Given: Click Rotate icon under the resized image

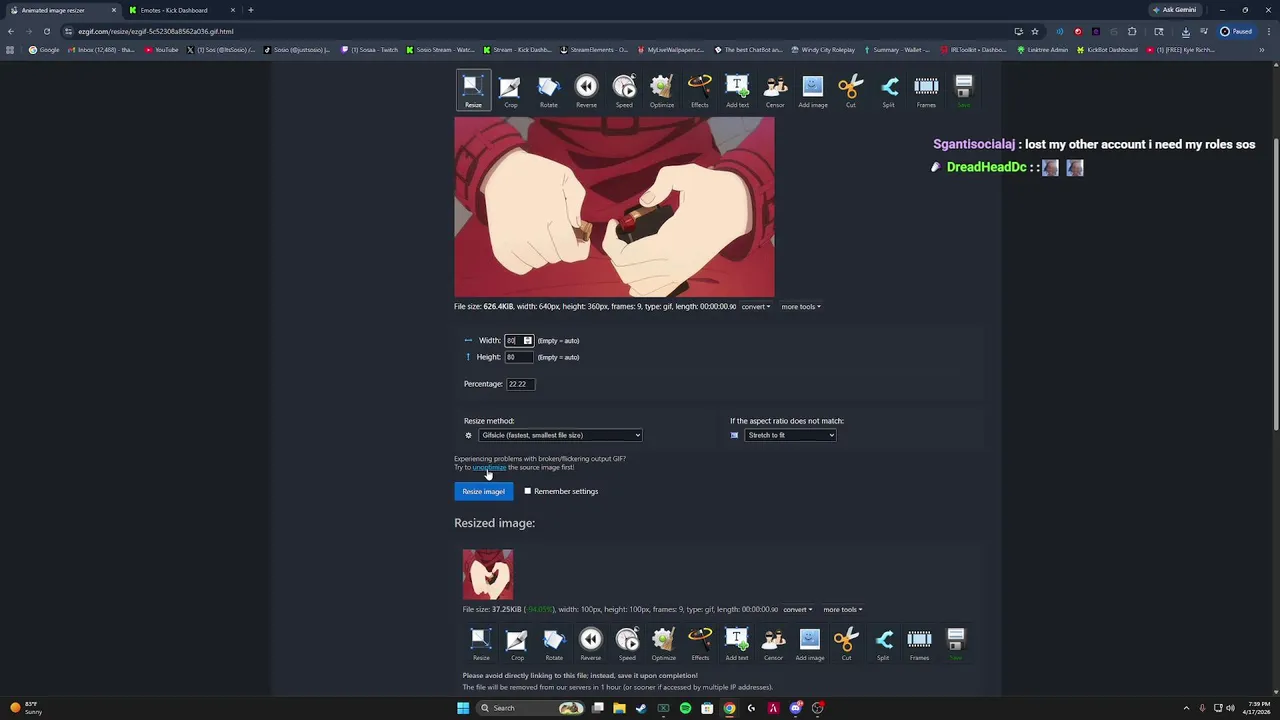Looking at the screenshot, I should point(554,643).
